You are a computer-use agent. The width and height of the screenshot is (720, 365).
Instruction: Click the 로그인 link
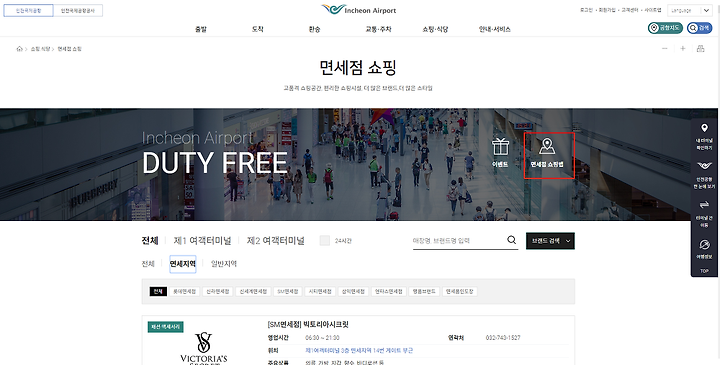coord(586,10)
